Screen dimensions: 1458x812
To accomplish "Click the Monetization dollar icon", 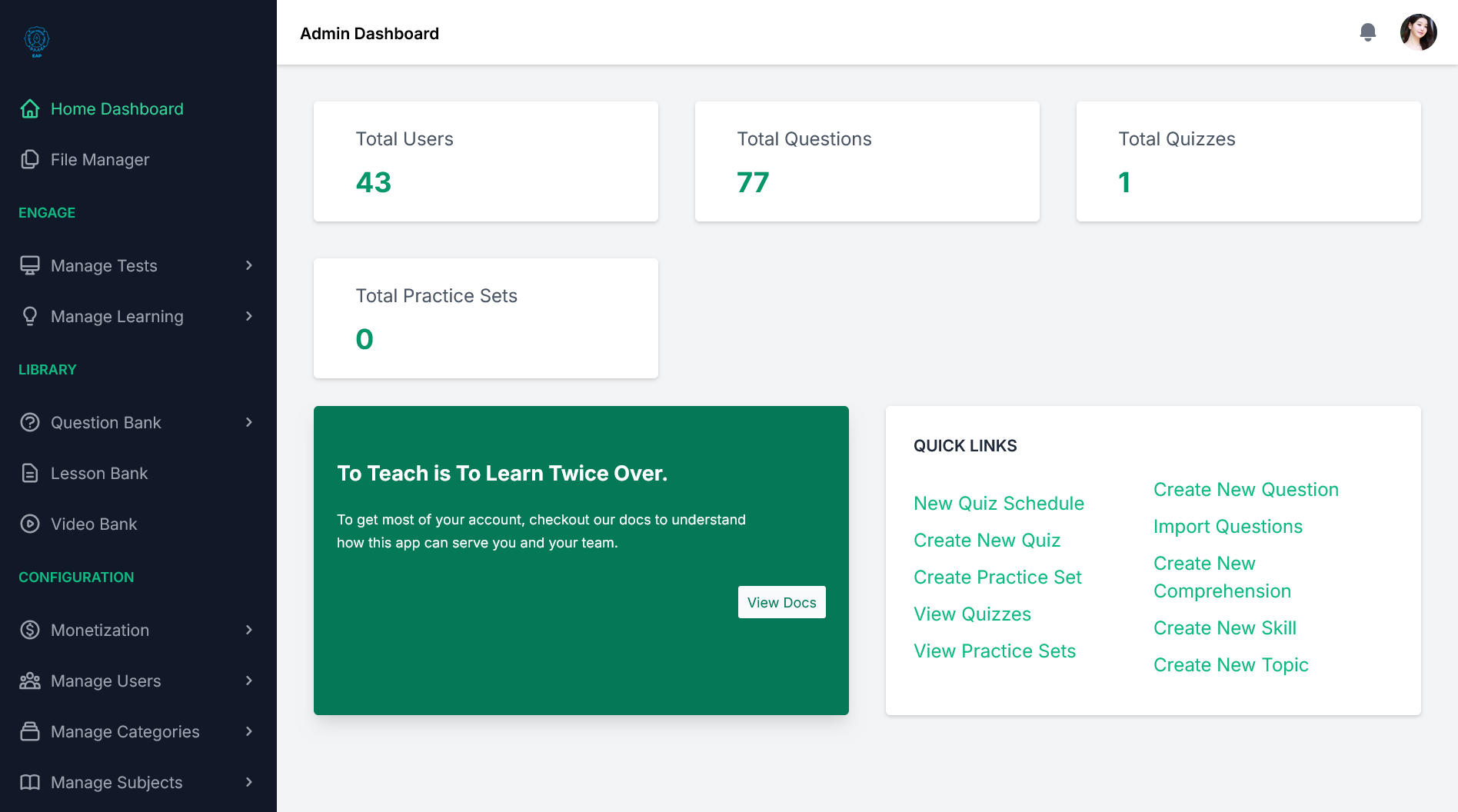I will (30, 631).
